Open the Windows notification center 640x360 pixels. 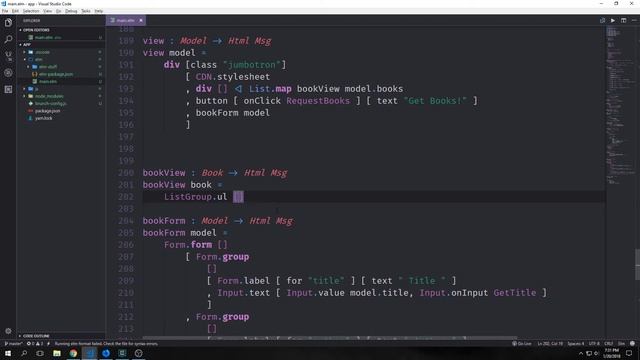pyautogui.click(x=629, y=353)
